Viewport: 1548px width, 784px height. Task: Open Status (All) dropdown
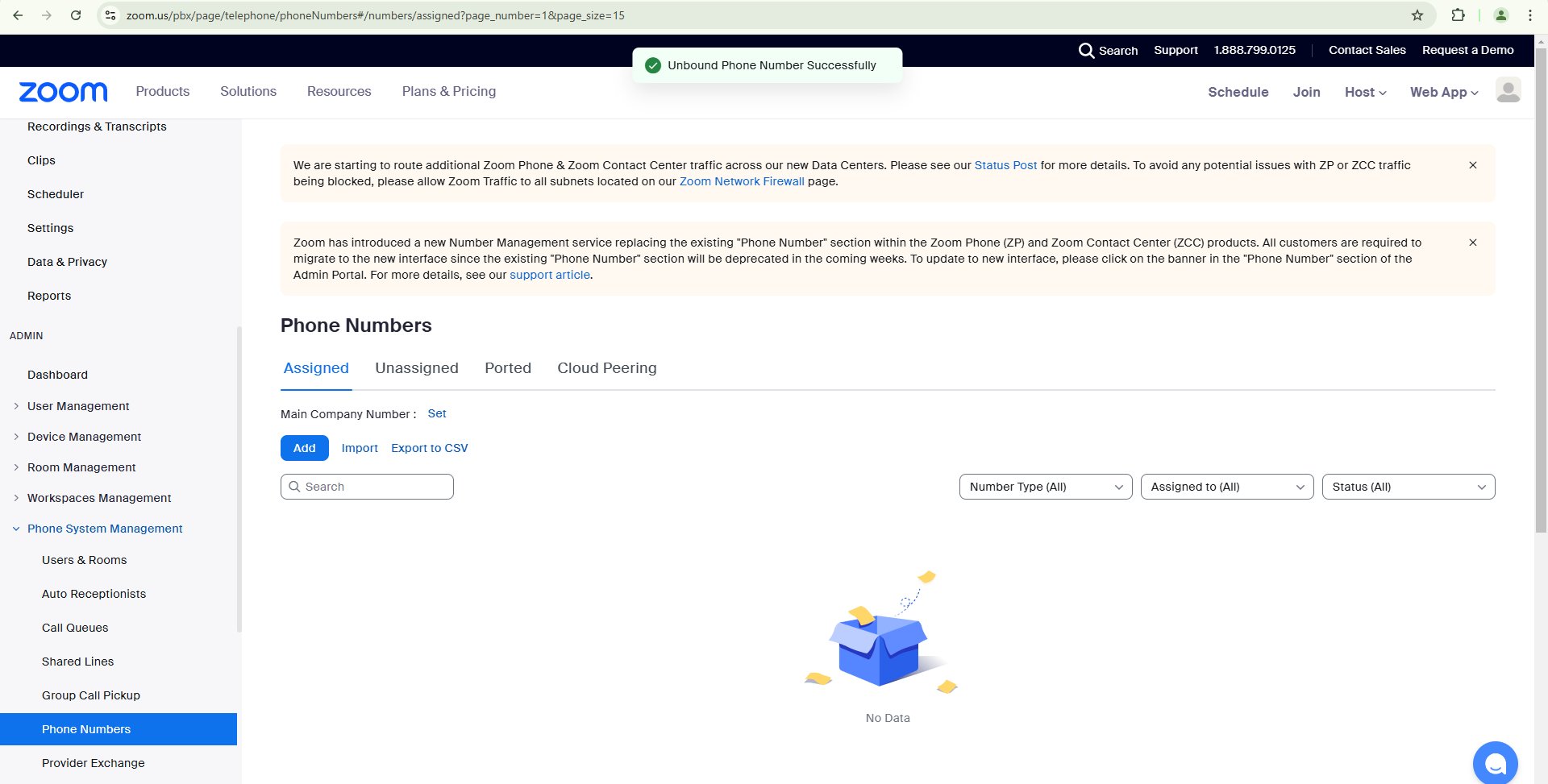tap(1409, 487)
